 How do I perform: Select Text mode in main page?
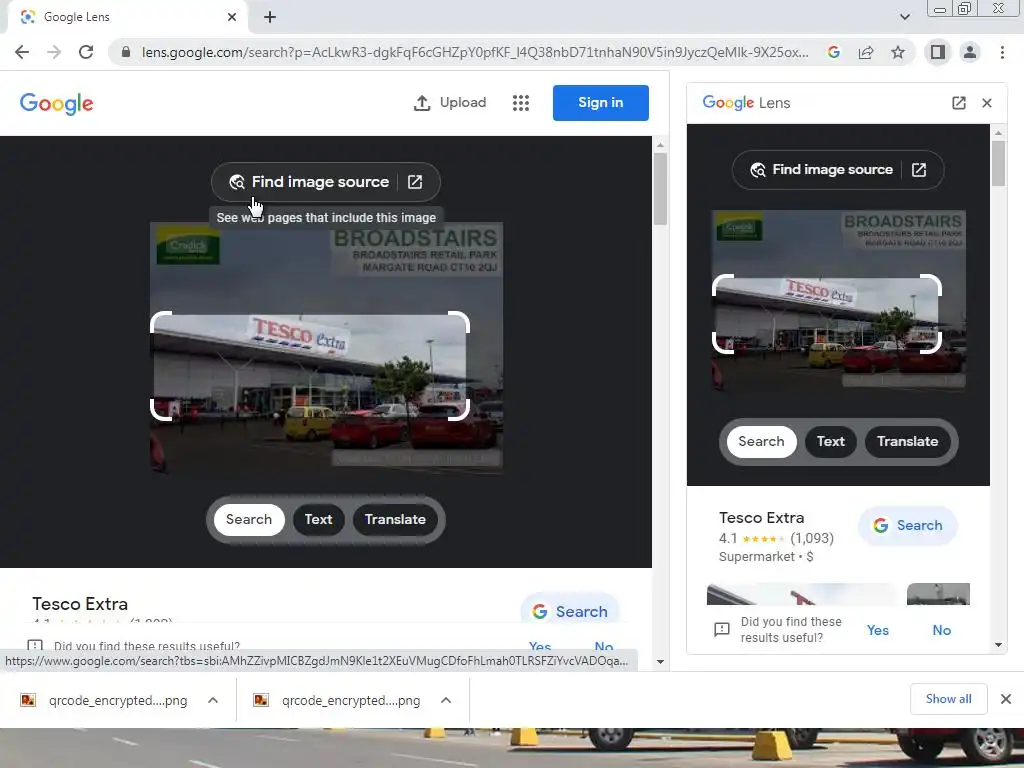coord(318,519)
